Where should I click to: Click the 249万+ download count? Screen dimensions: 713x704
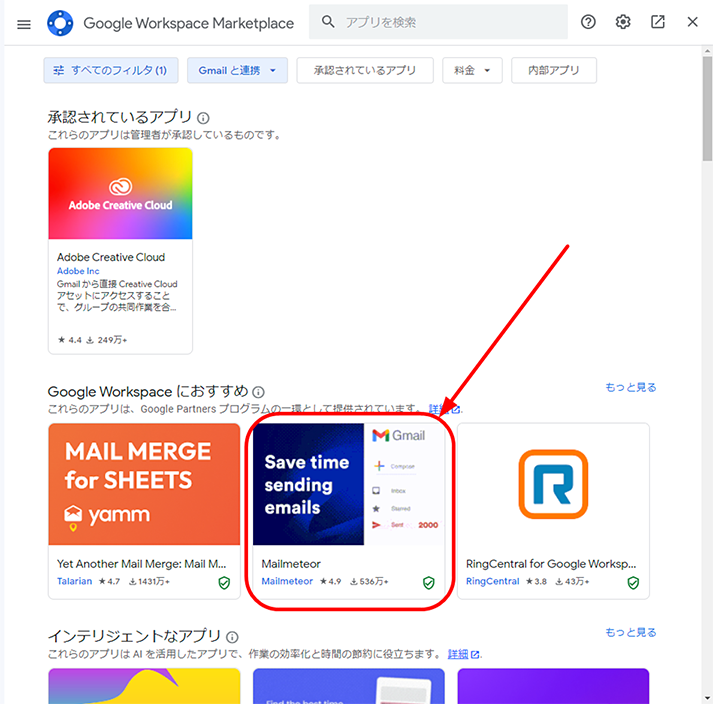coord(107,340)
